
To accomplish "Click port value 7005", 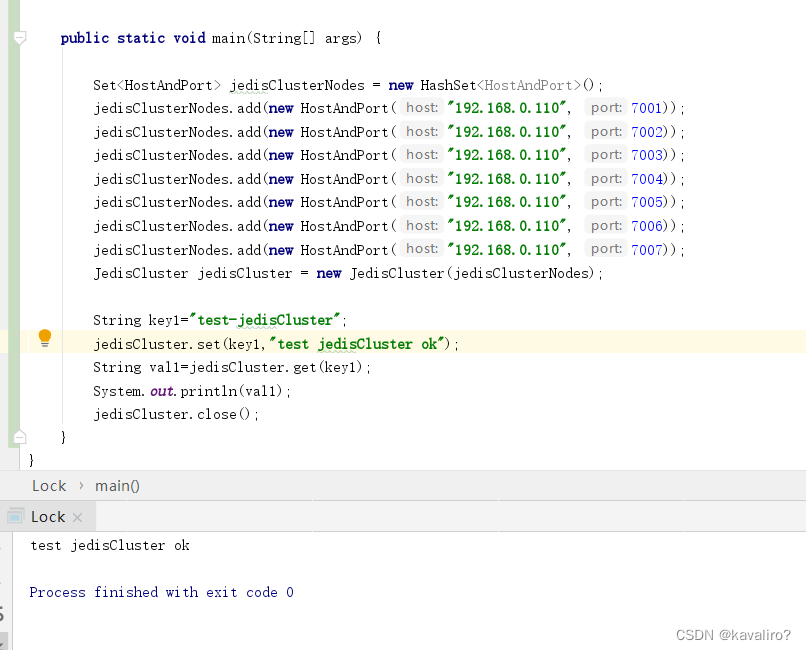I will [x=646, y=202].
